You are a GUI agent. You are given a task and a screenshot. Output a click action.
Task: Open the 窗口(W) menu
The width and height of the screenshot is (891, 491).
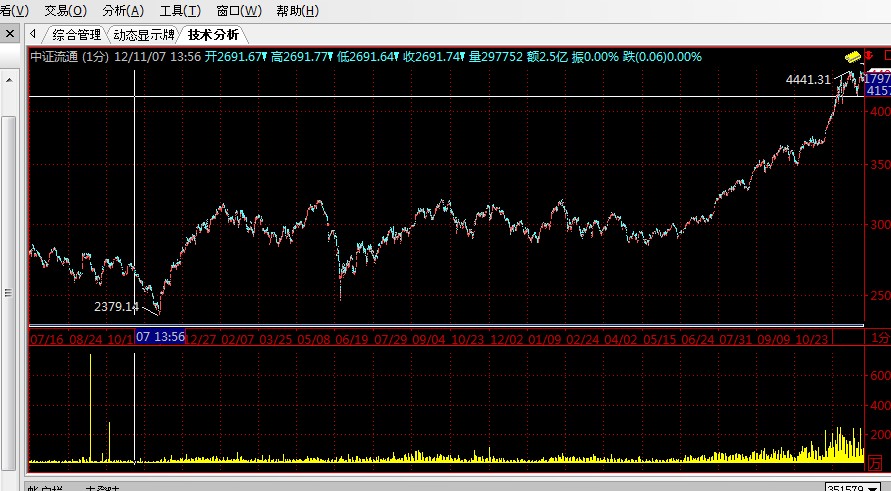238,11
